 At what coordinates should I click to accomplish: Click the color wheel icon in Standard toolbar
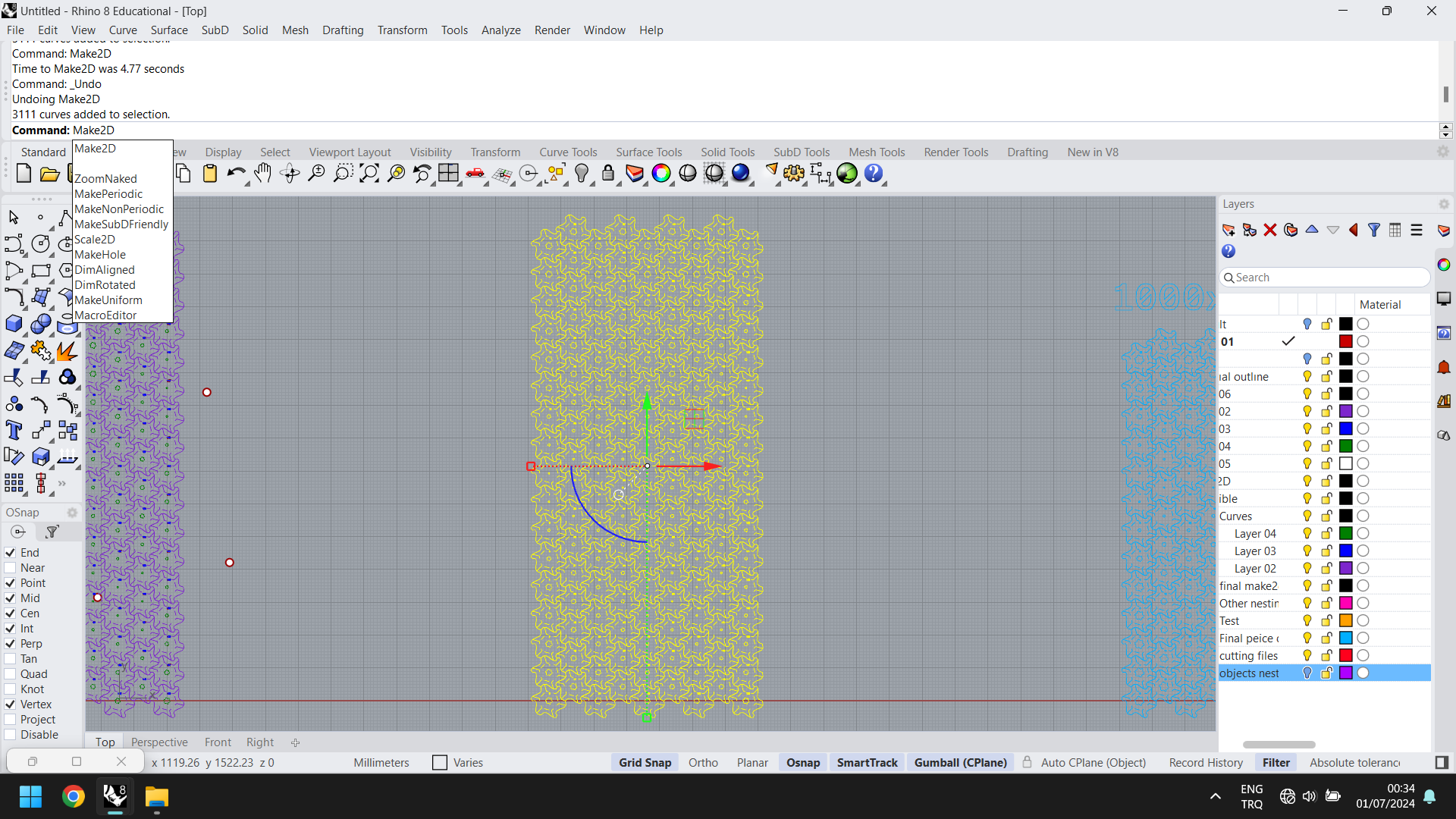661,174
